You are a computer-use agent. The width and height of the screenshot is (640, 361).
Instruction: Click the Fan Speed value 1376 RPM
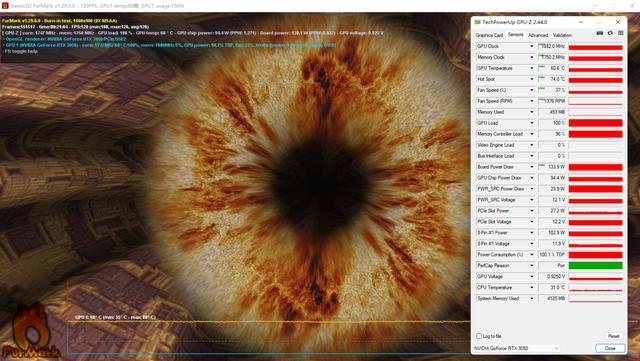[x=555, y=101]
